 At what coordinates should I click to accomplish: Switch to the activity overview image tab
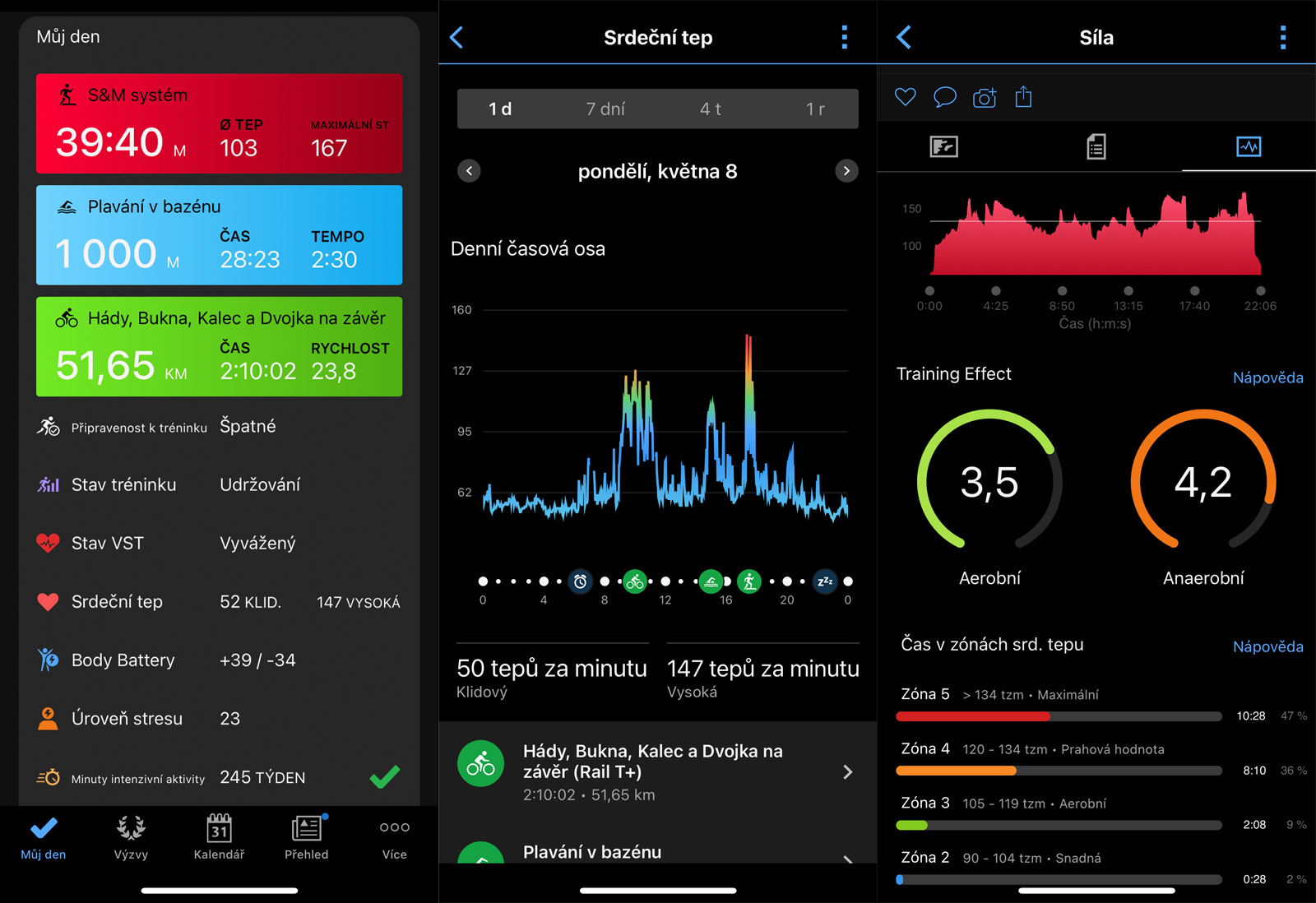pos(943,147)
